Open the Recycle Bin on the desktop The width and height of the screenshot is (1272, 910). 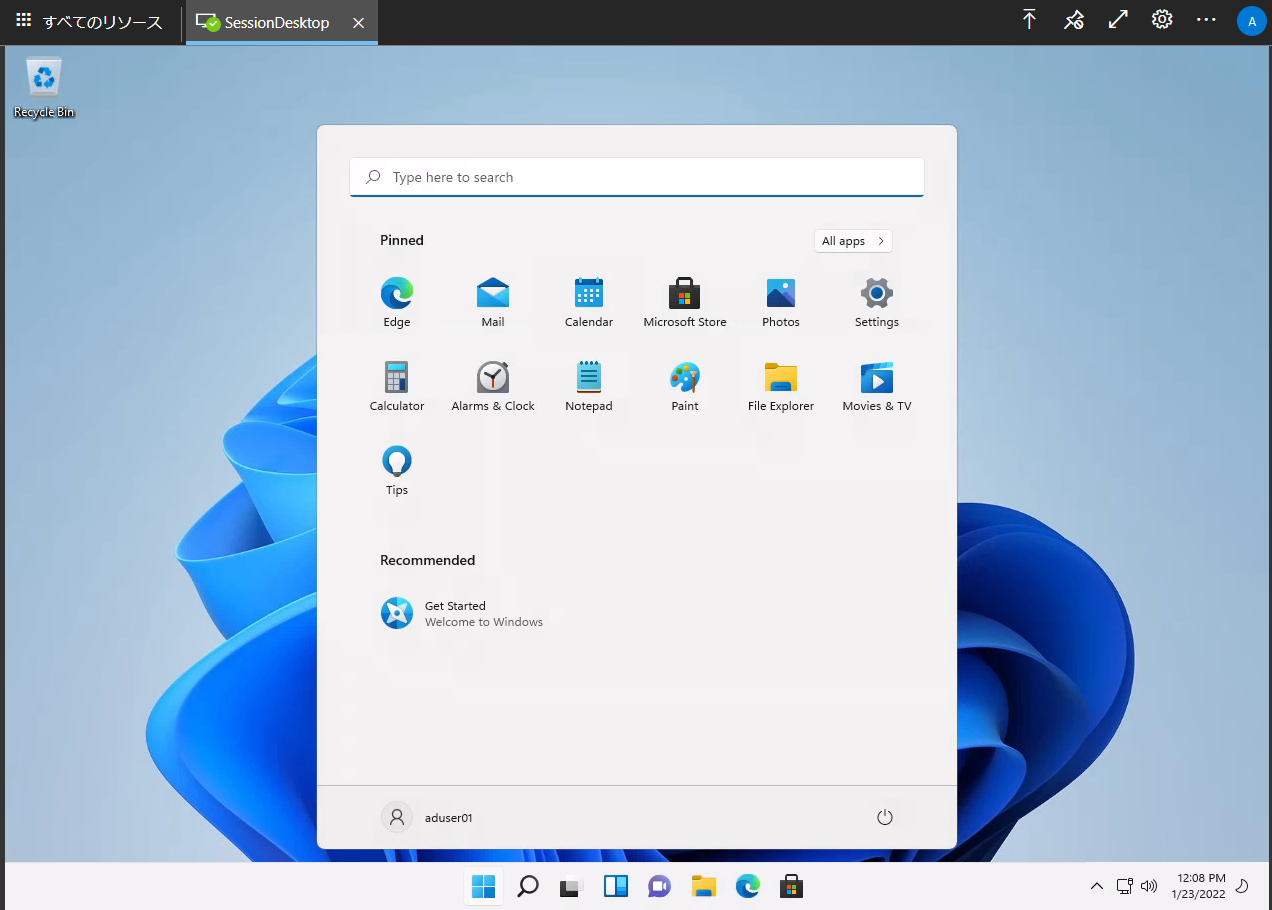coord(44,88)
